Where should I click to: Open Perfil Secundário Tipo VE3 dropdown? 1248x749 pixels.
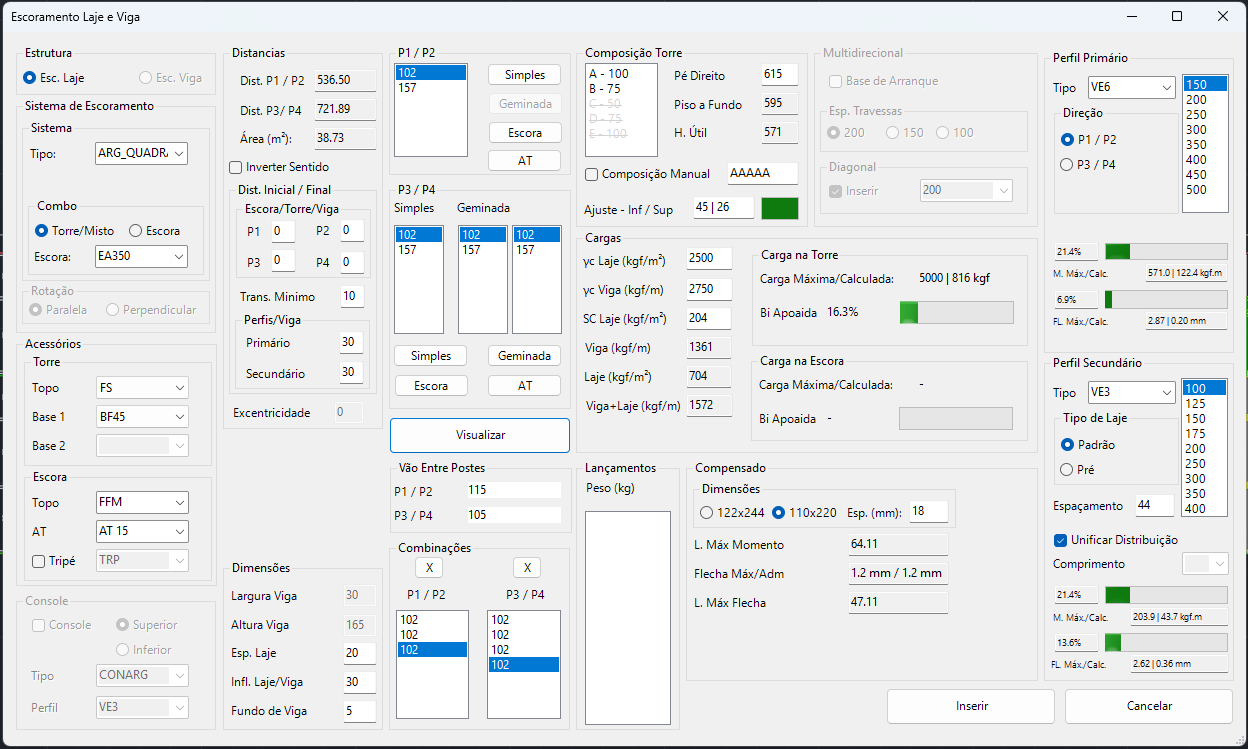click(x=1131, y=393)
